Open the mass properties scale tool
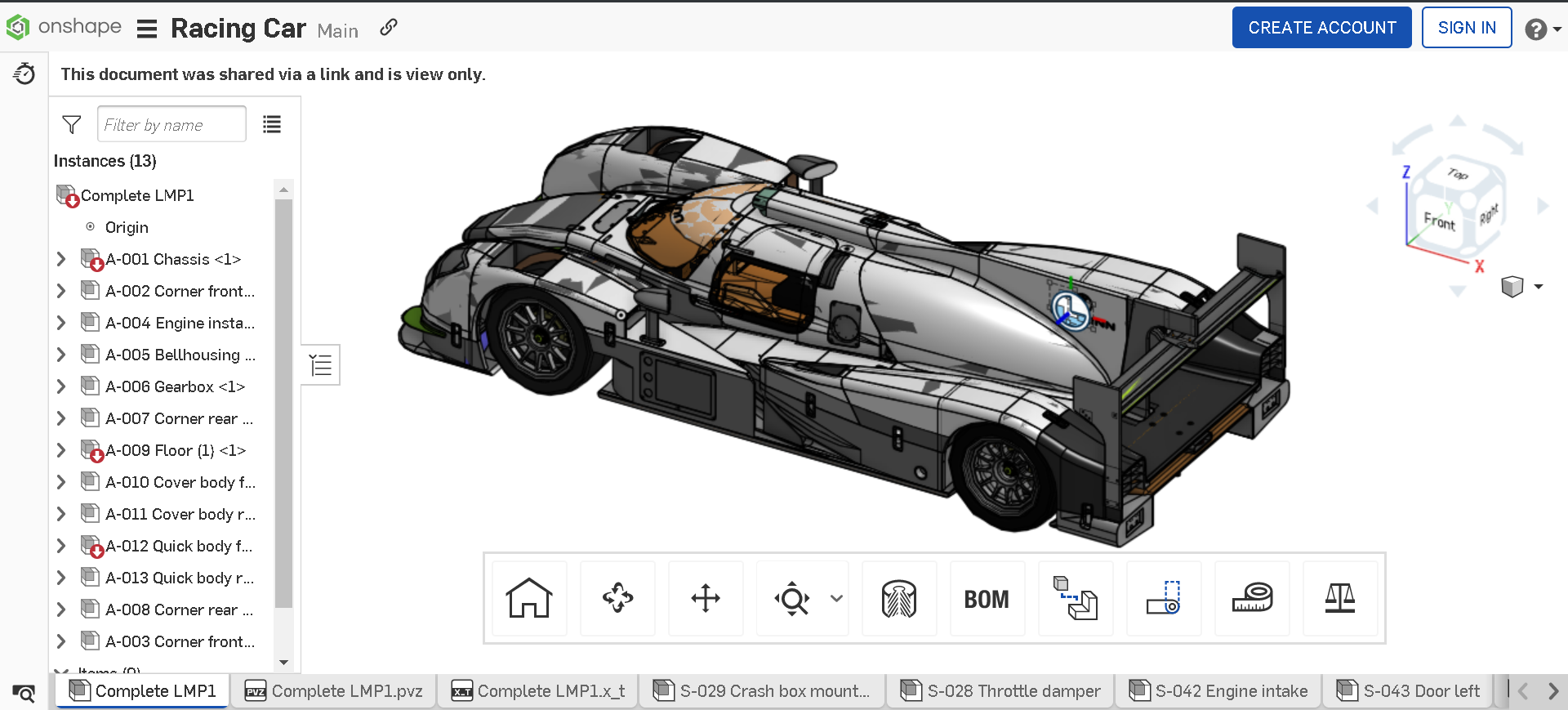This screenshot has height=710, width=1568. 1340,598
